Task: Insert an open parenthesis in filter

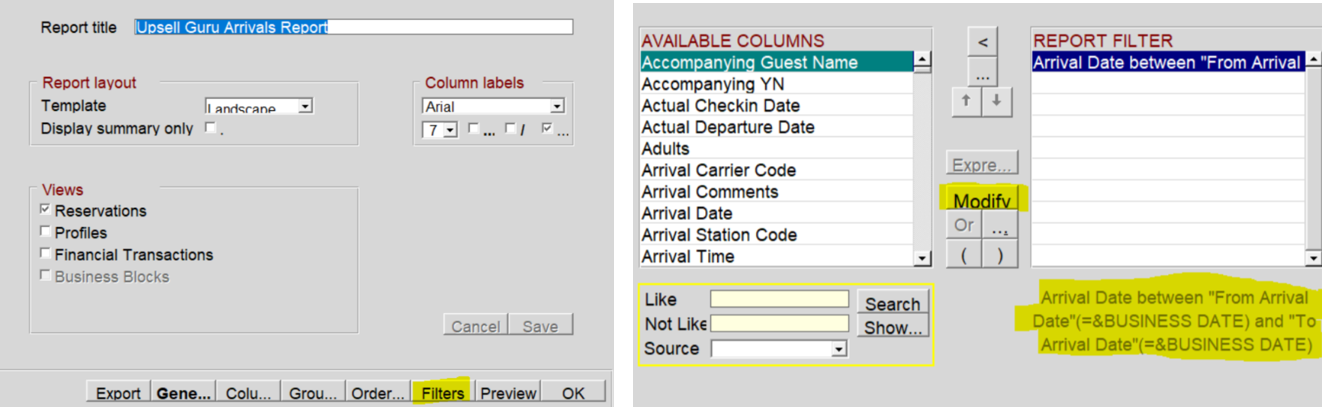Action: [963, 254]
